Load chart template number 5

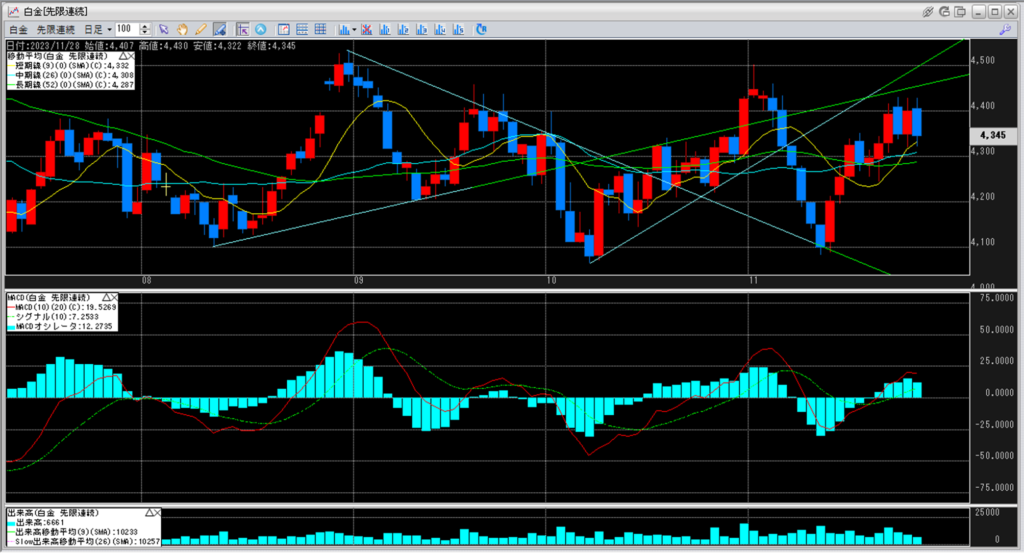[x=458, y=29]
